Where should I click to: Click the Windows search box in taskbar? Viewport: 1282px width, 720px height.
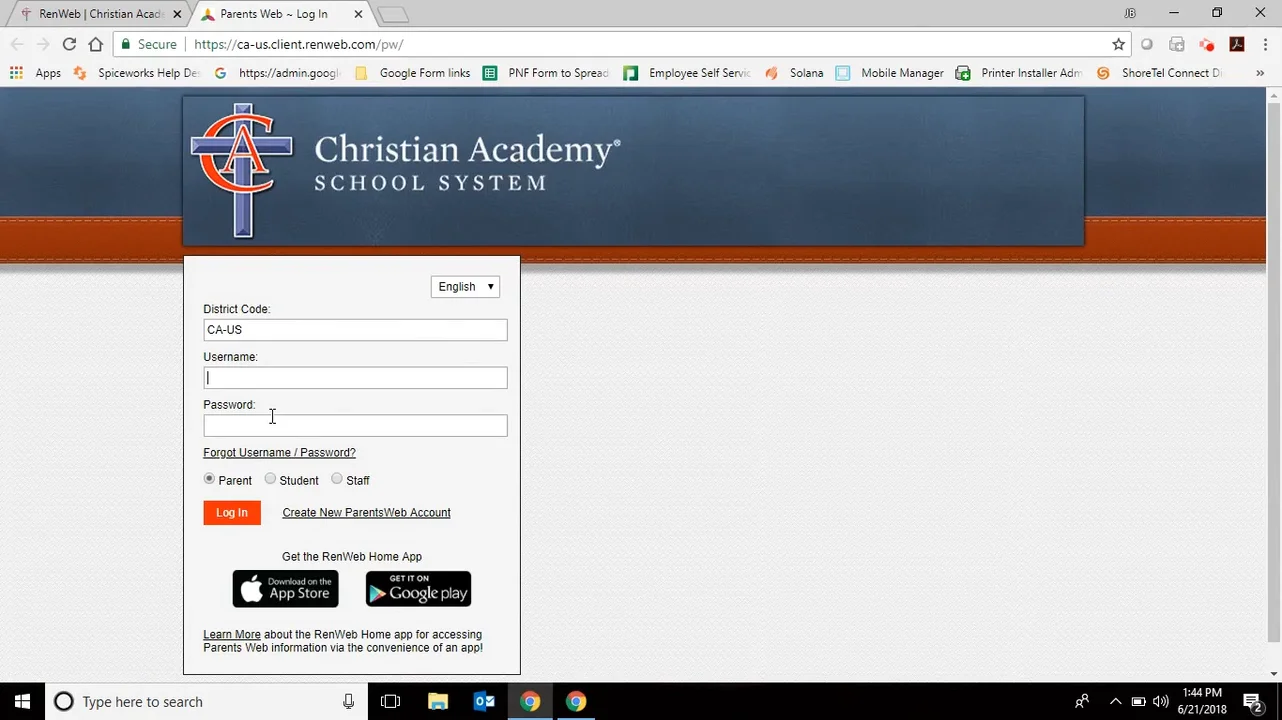pos(205,702)
